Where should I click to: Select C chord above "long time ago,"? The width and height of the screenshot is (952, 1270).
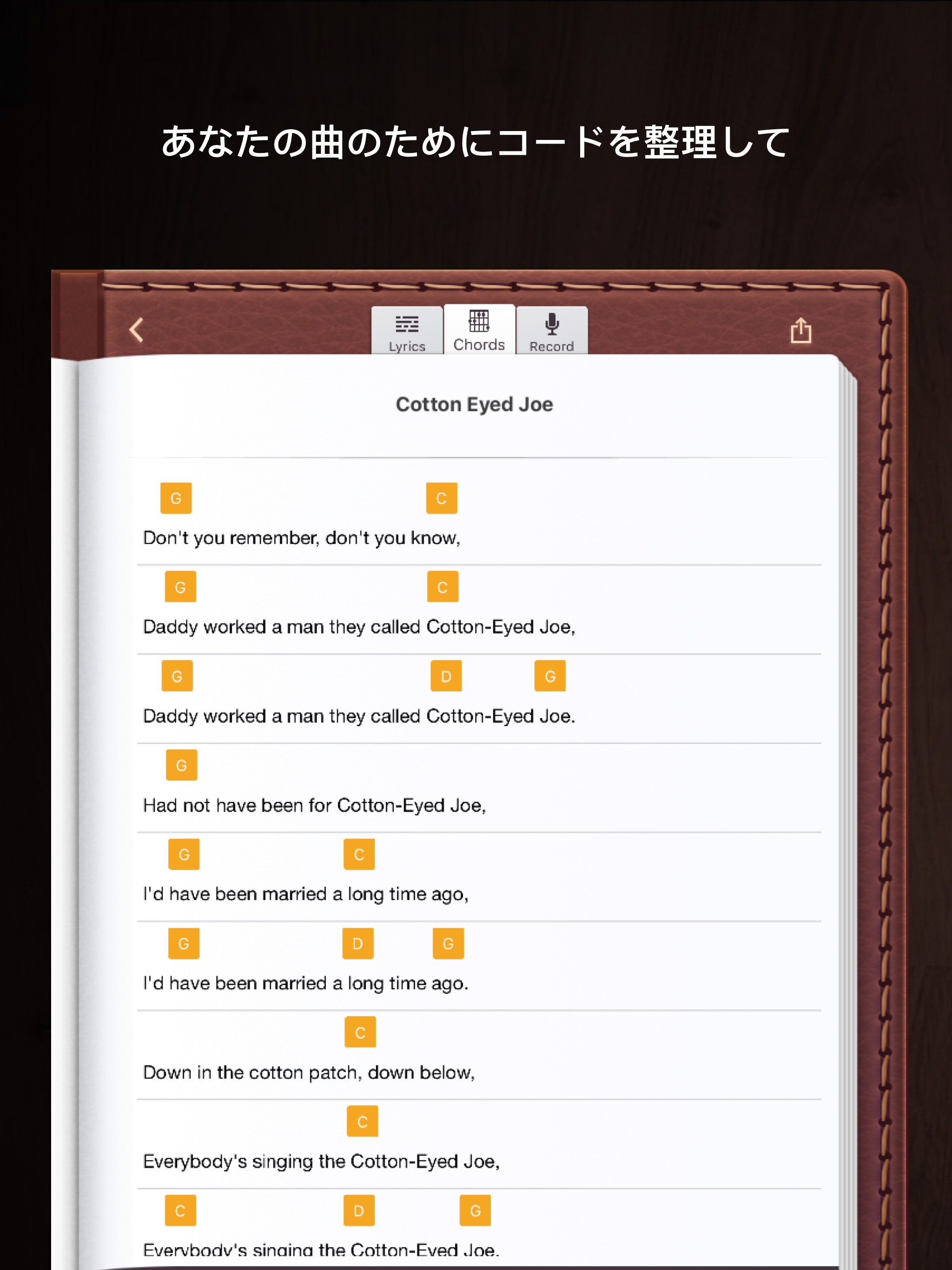pos(359,854)
